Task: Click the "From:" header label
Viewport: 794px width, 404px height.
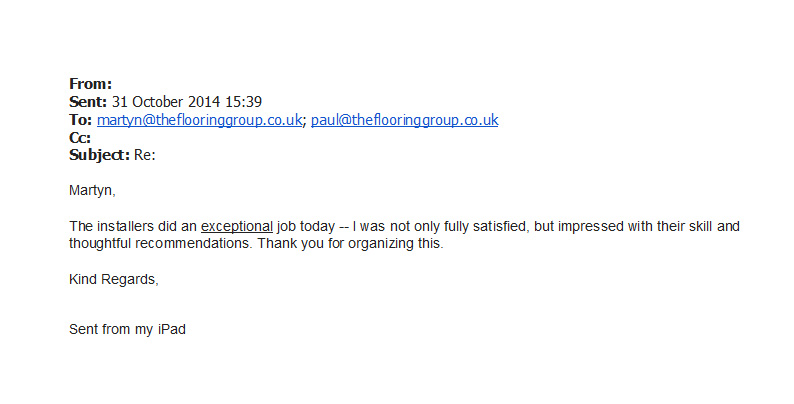Action: point(90,84)
